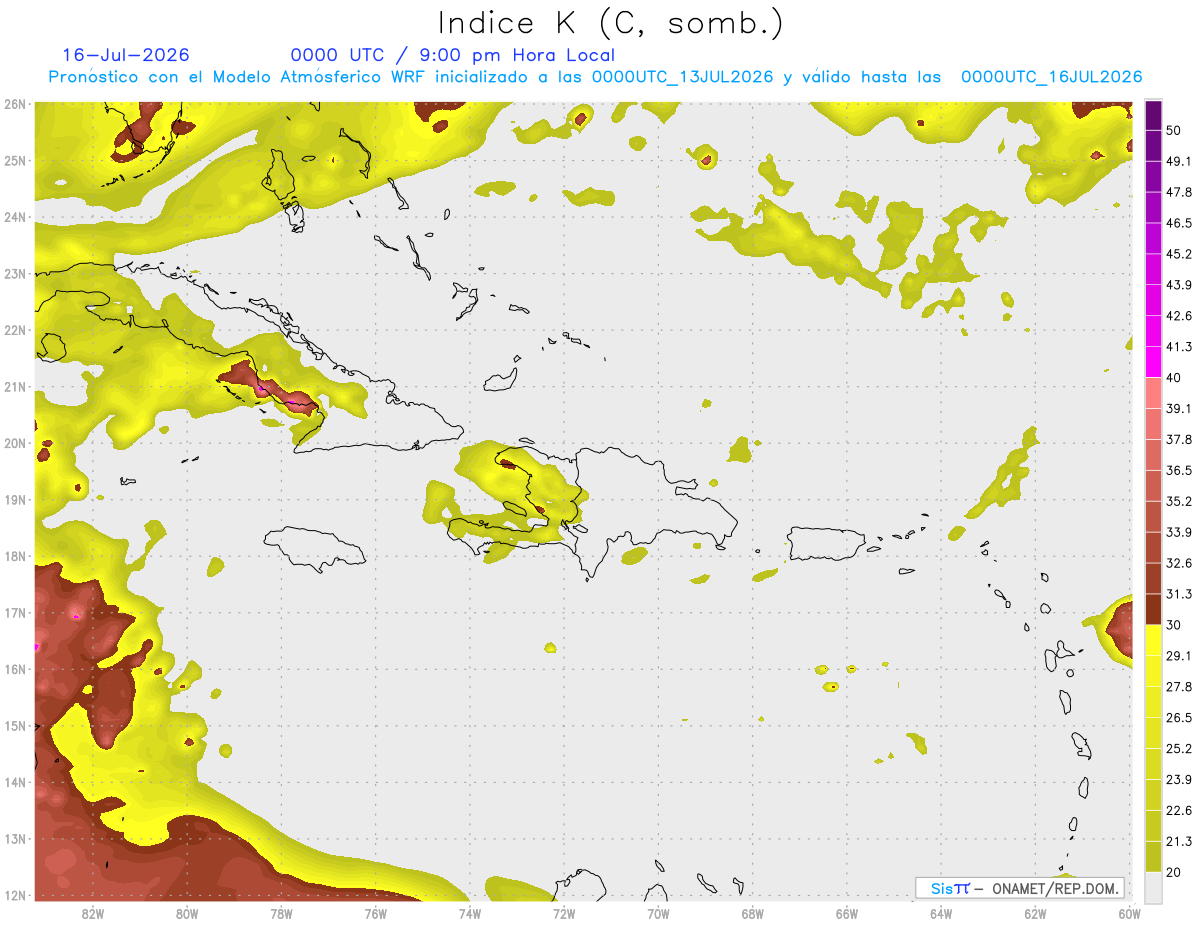Viewport: 1200px width, 927px height.
Task: Click colorbar value "26.5"
Action: click(1179, 718)
